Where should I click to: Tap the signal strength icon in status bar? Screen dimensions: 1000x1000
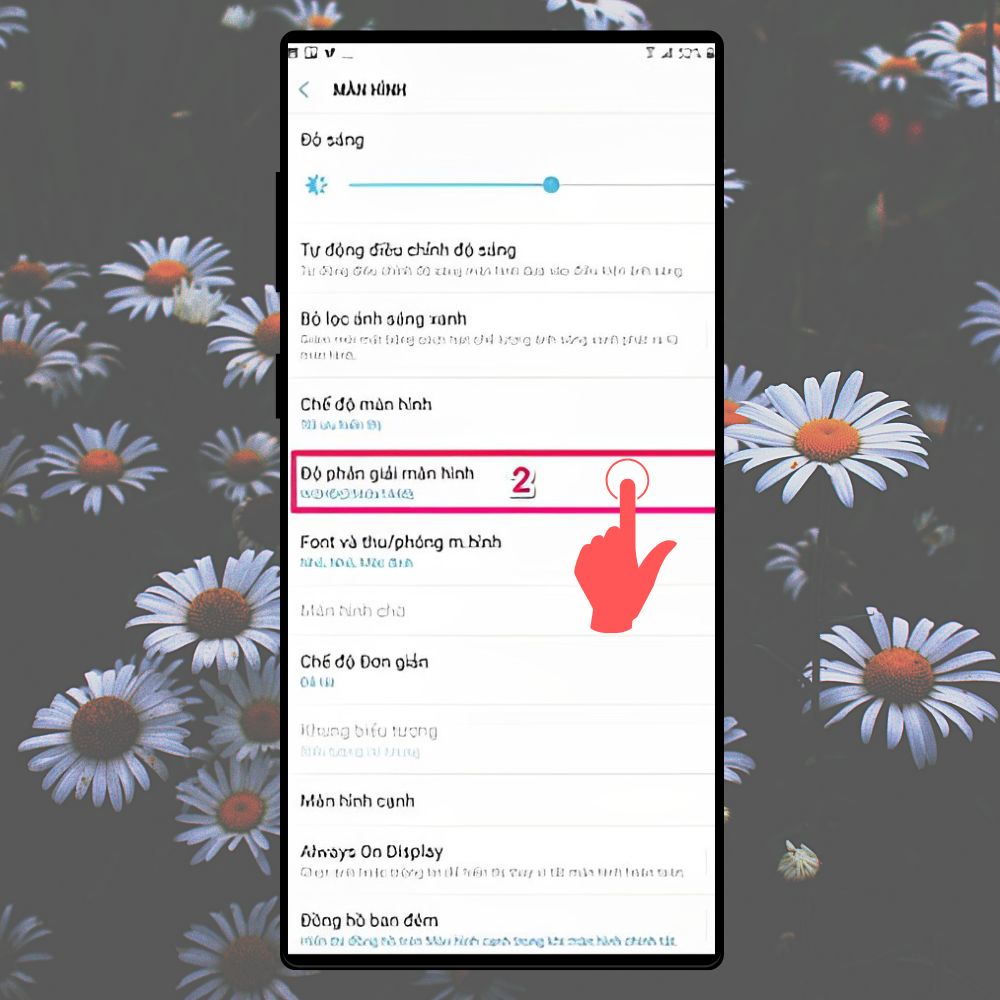coord(666,52)
